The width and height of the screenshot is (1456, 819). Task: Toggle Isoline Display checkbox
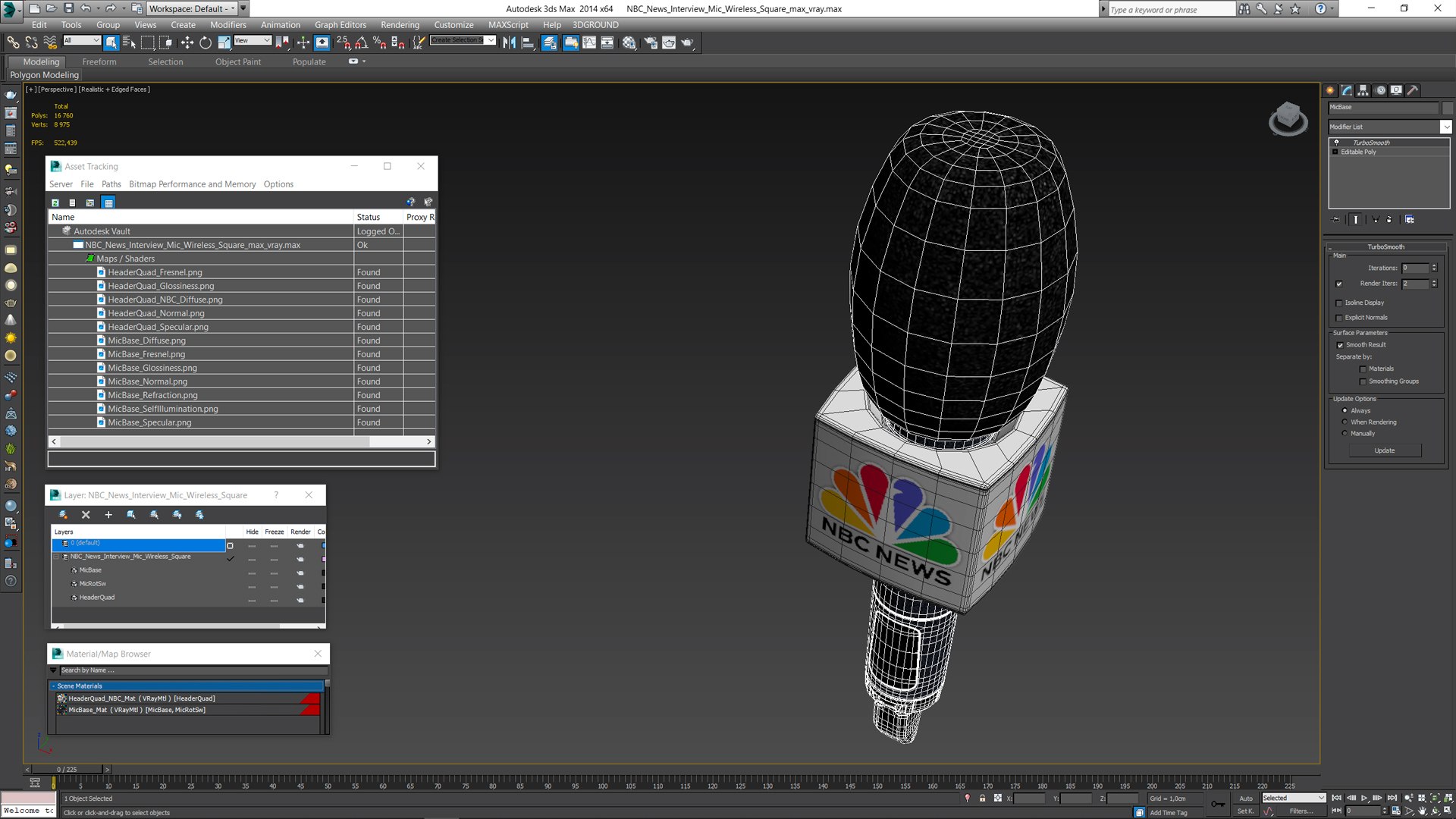pos(1339,303)
